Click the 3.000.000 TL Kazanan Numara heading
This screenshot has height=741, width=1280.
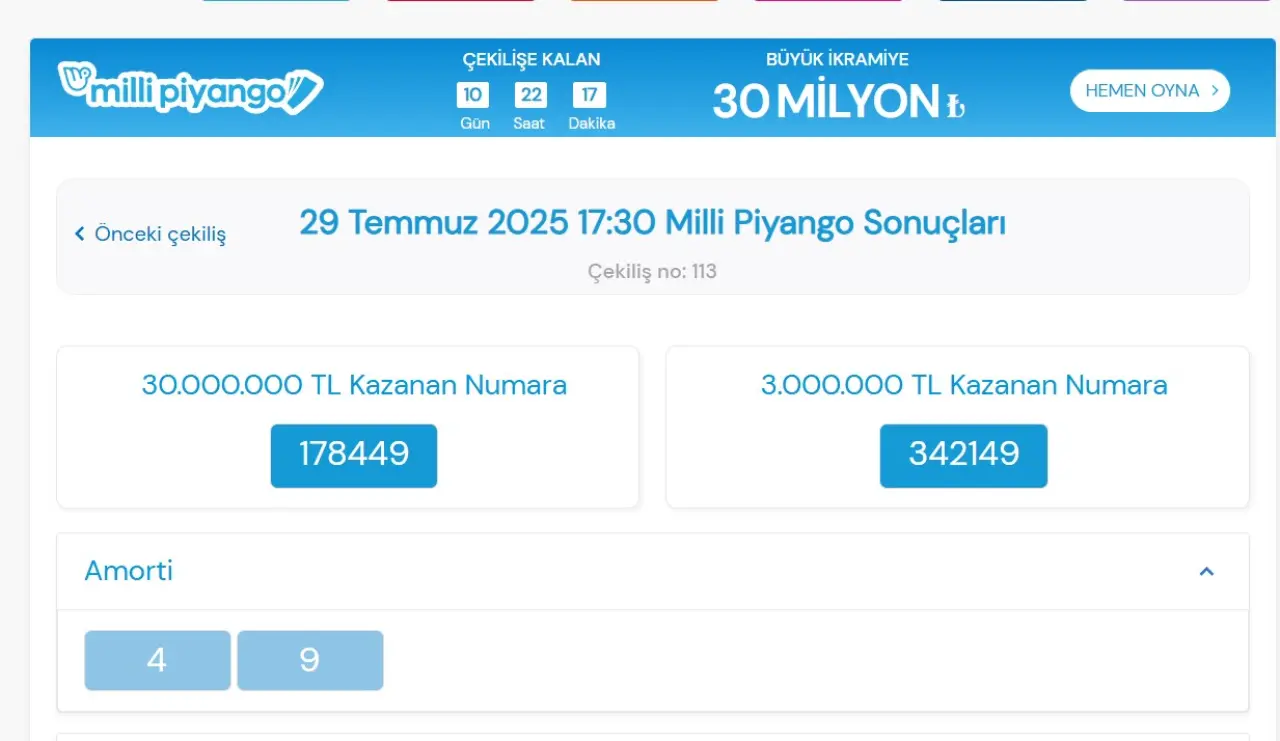click(x=963, y=385)
